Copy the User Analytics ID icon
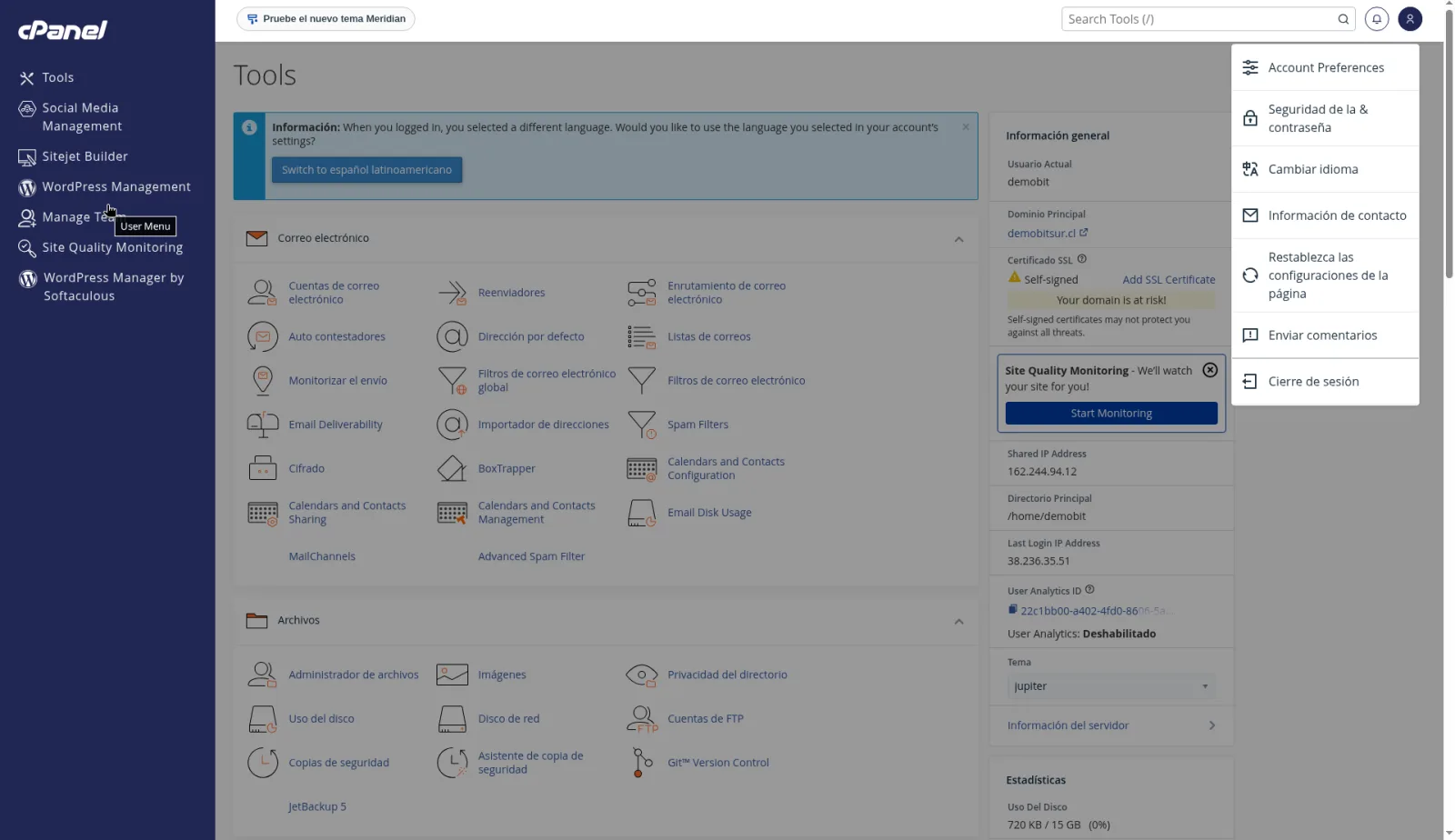Viewport: 1455px width, 840px height. coord(1012,610)
